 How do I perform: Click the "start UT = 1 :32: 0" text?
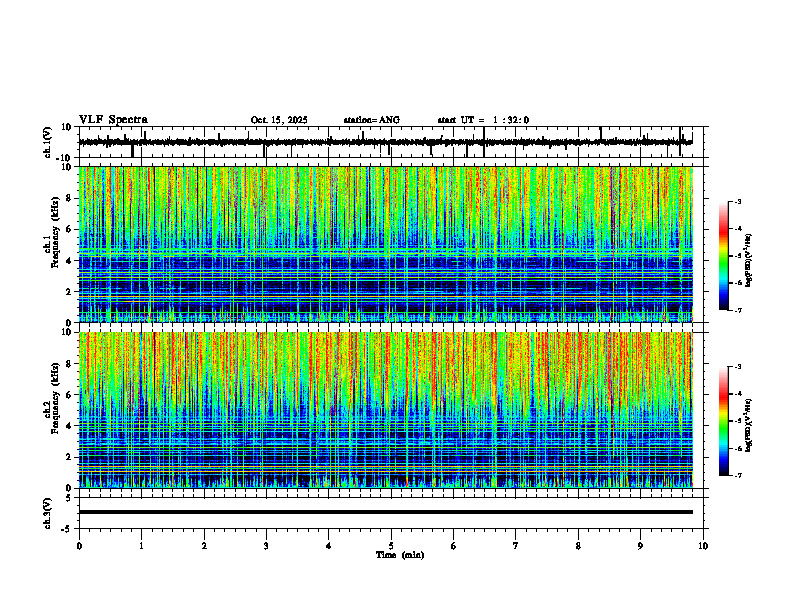tap(483, 120)
